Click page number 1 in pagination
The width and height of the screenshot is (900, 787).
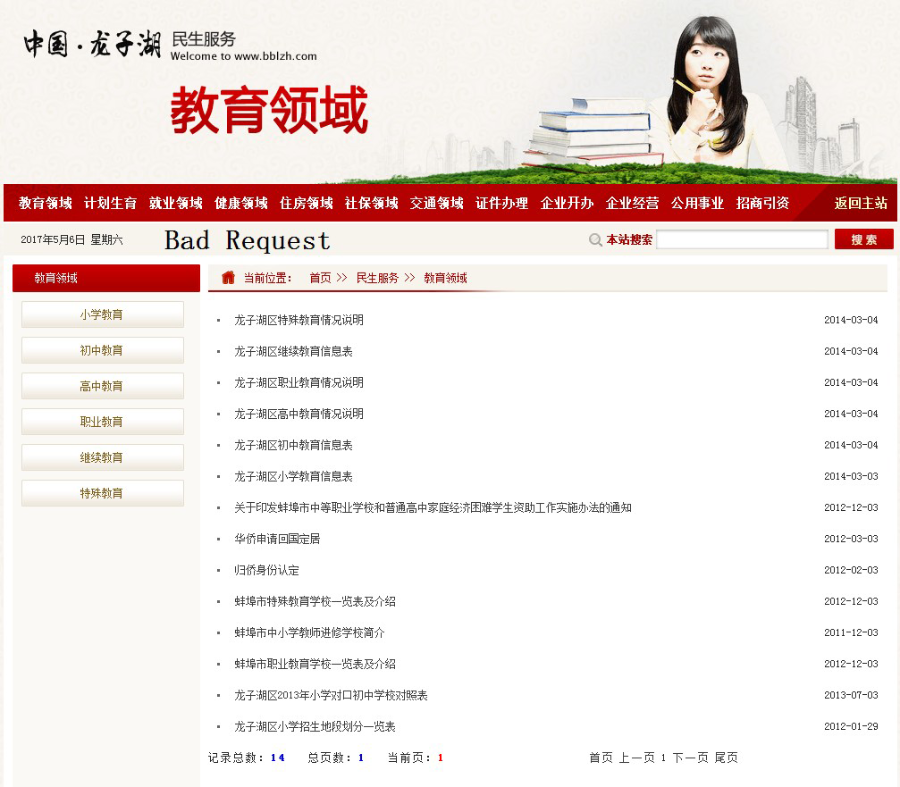tap(661, 758)
